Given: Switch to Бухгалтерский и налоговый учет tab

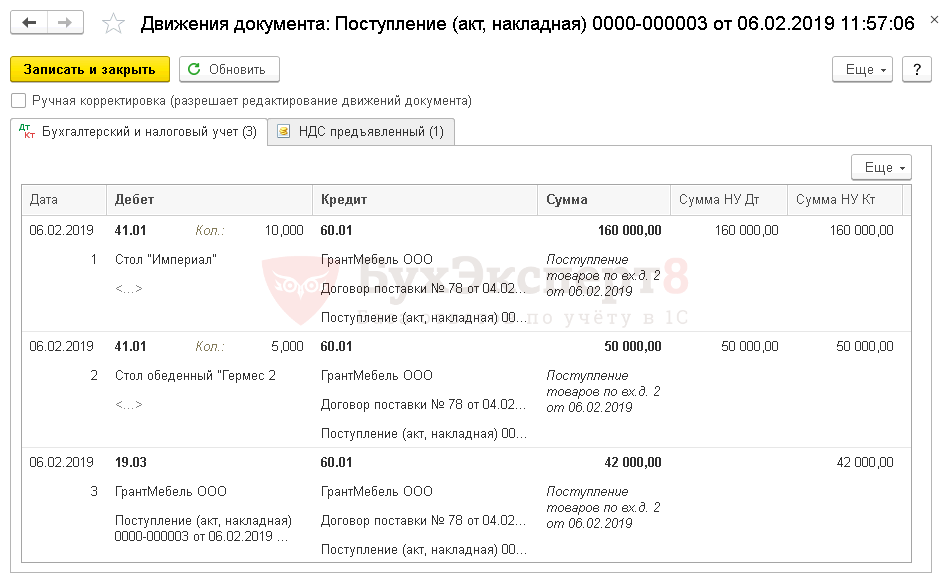Looking at the screenshot, I should 139,132.
